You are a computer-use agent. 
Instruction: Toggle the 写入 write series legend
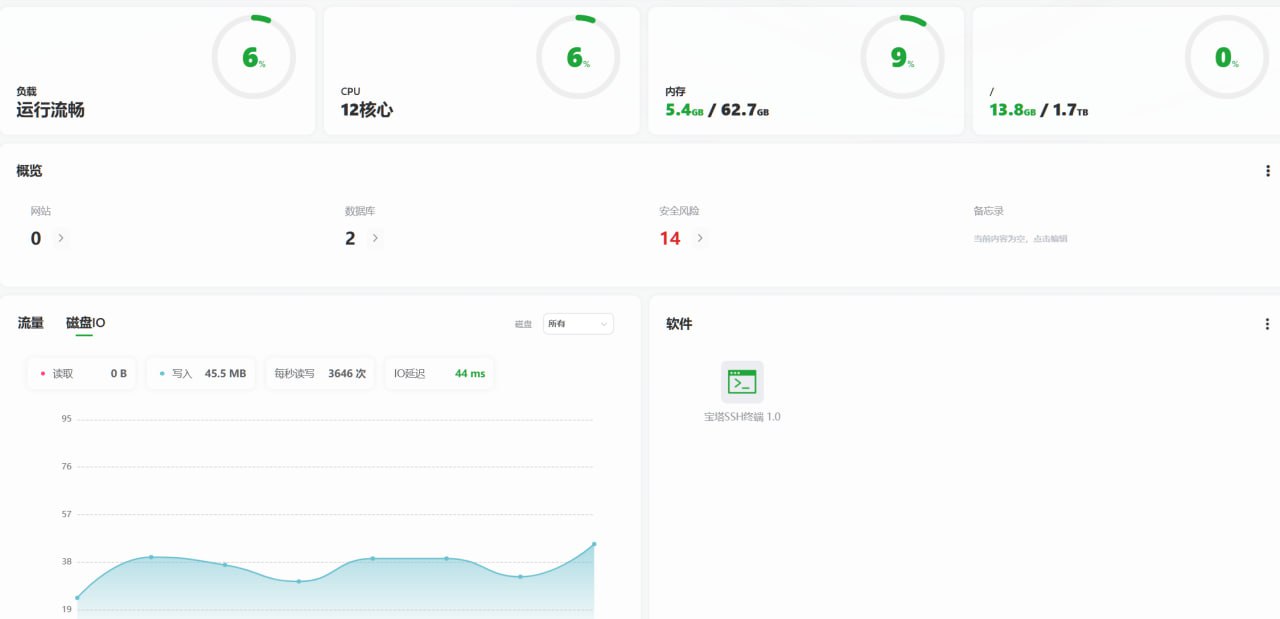click(x=200, y=374)
